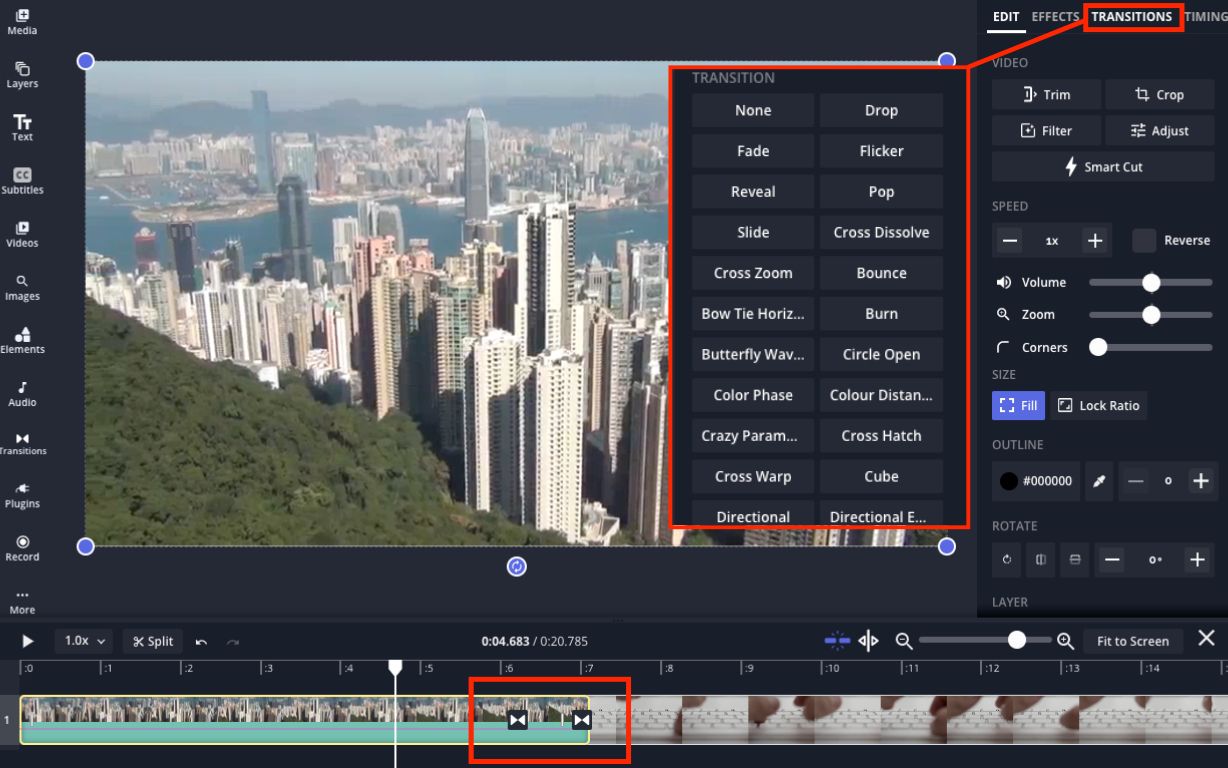The height and width of the screenshot is (768, 1228).
Task: Toggle timeline snapping icon
Action: 837,641
